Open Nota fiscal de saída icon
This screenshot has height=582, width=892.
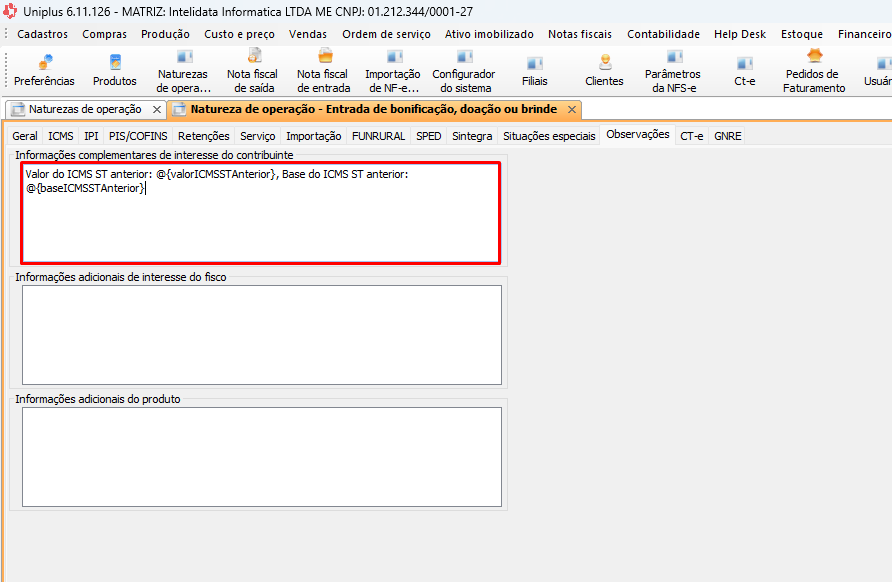(253, 72)
